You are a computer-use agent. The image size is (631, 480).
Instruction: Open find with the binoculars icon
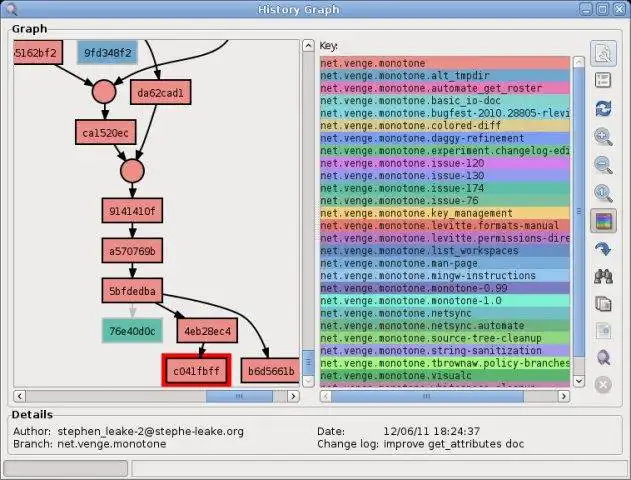coord(603,276)
